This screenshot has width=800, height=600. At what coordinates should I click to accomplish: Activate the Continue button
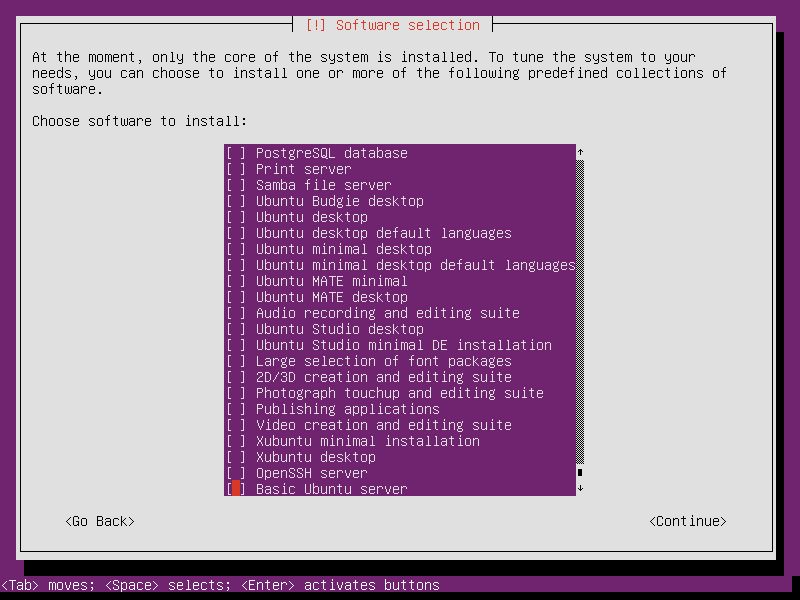click(x=688, y=521)
